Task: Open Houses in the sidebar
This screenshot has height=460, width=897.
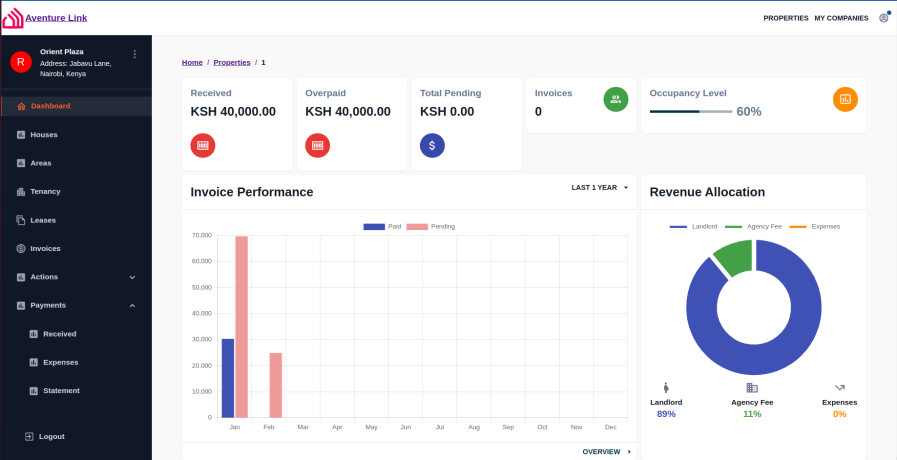Action: point(76,135)
